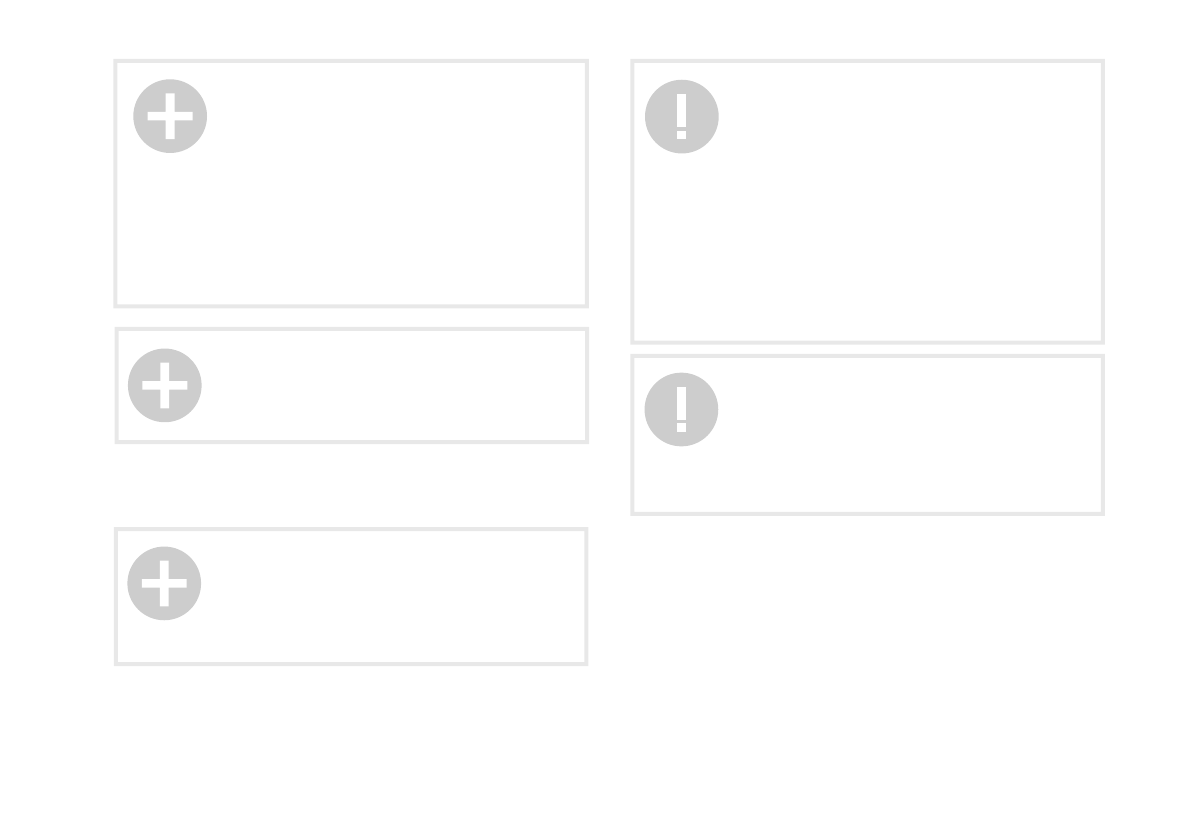1191x839 pixels.
Task: Hit the gray alert circle in the tallest right card
Action: [x=682, y=116]
